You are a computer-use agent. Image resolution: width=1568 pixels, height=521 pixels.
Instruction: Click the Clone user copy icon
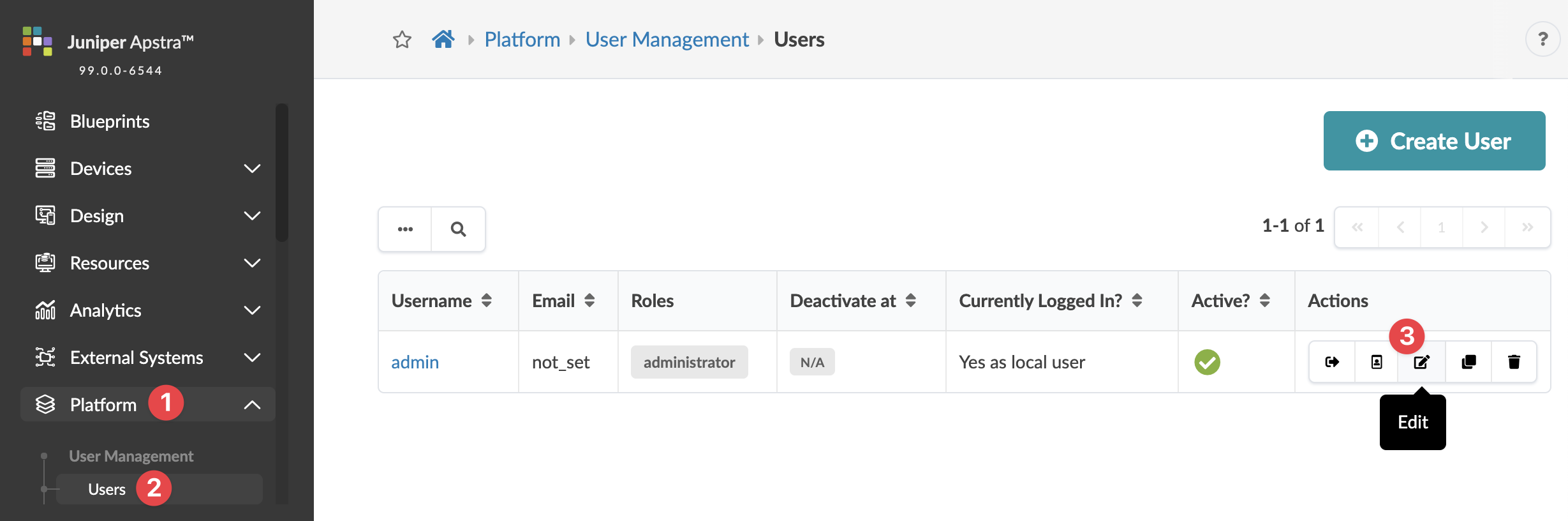click(1468, 363)
